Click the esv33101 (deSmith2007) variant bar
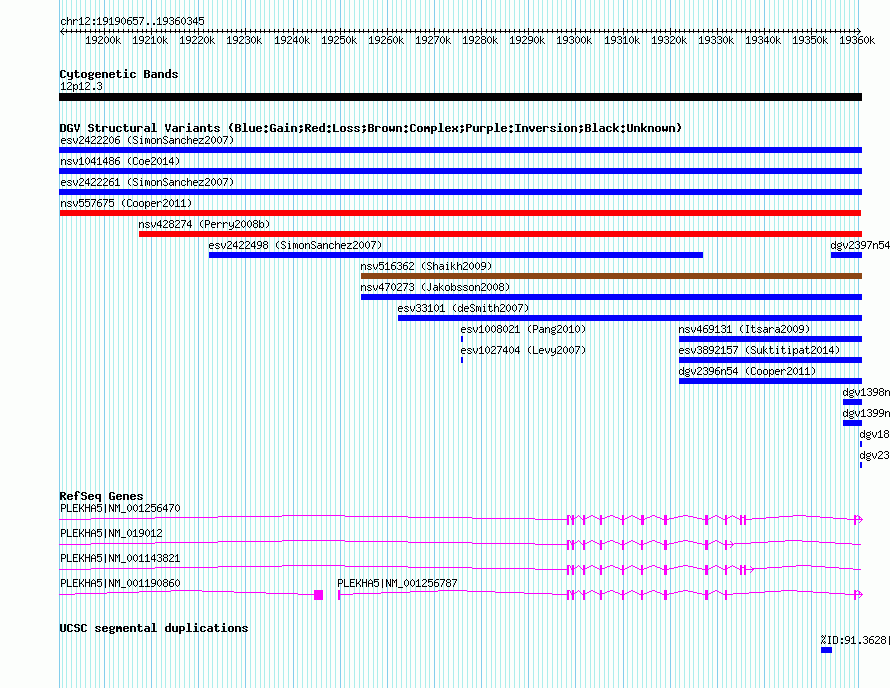 click(x=630, y=318)
